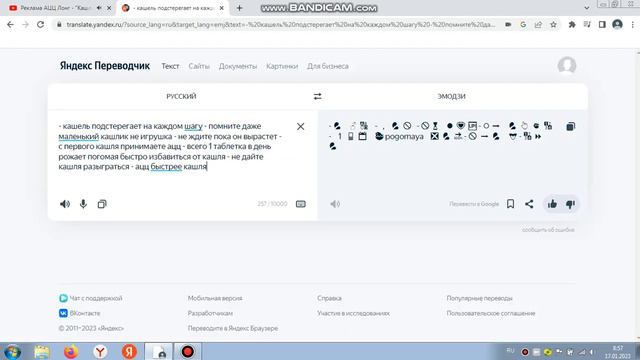Open the Документы tab
This screenshot has width=640, height=360.
(x=238, y=66)
